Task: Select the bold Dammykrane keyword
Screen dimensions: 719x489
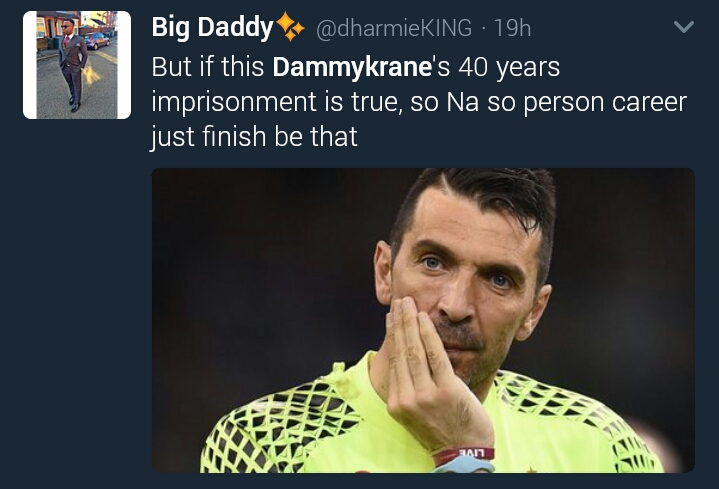Action: click(343, 68)
